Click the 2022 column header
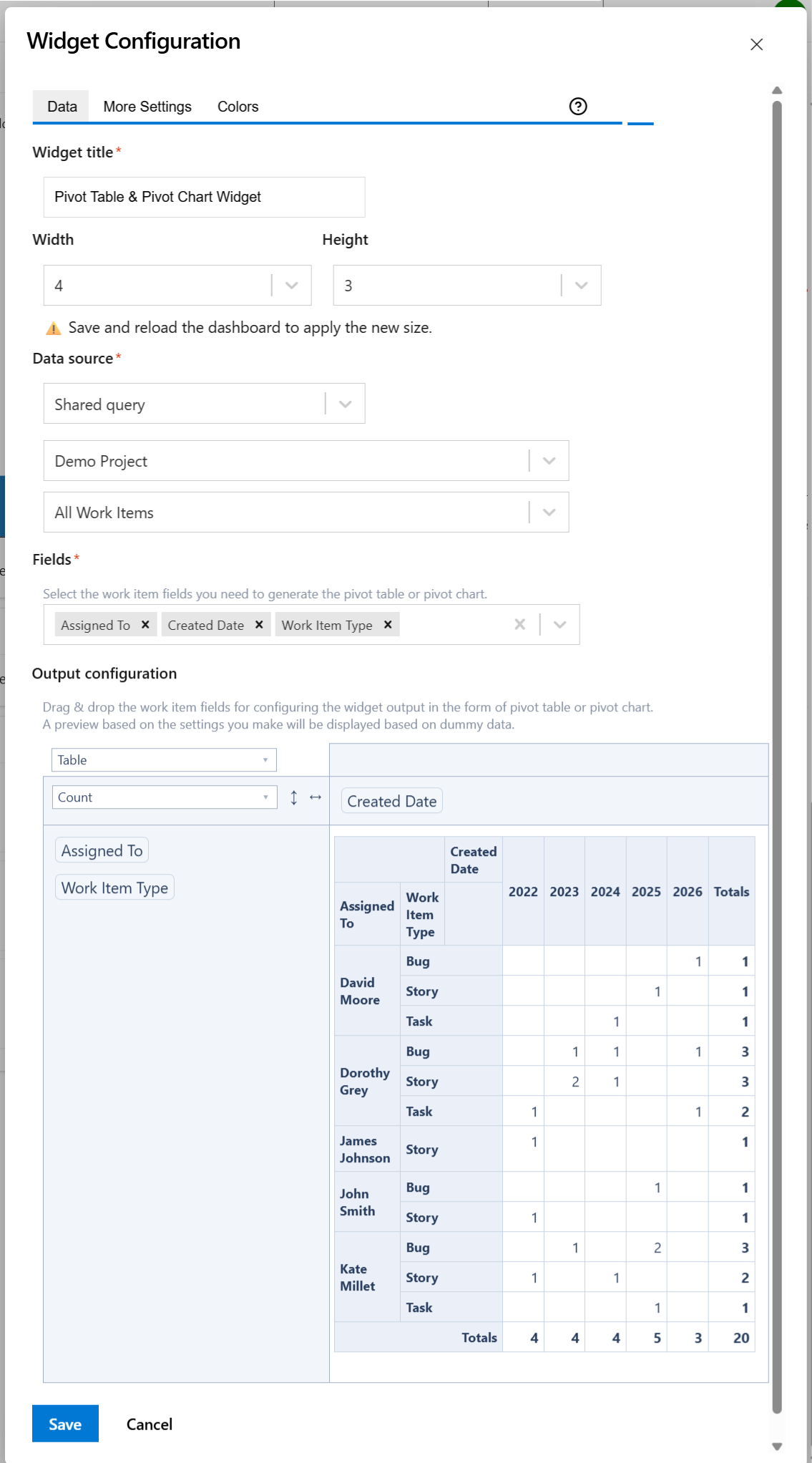This screenshot has height=1463, width=812. pos(523,892)
